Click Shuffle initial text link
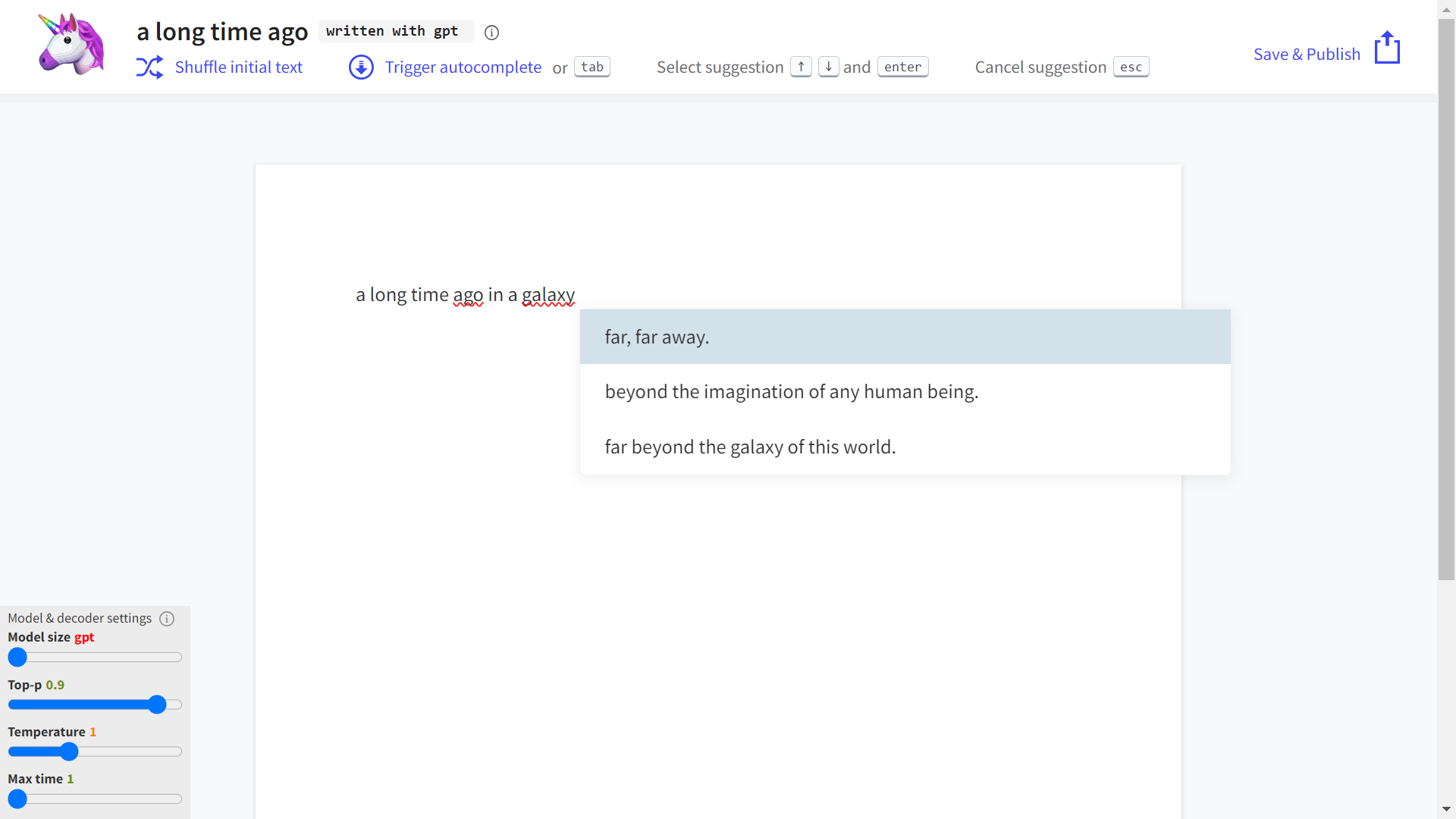Viewport: 1456px width, 819px height. coord(239,67)
